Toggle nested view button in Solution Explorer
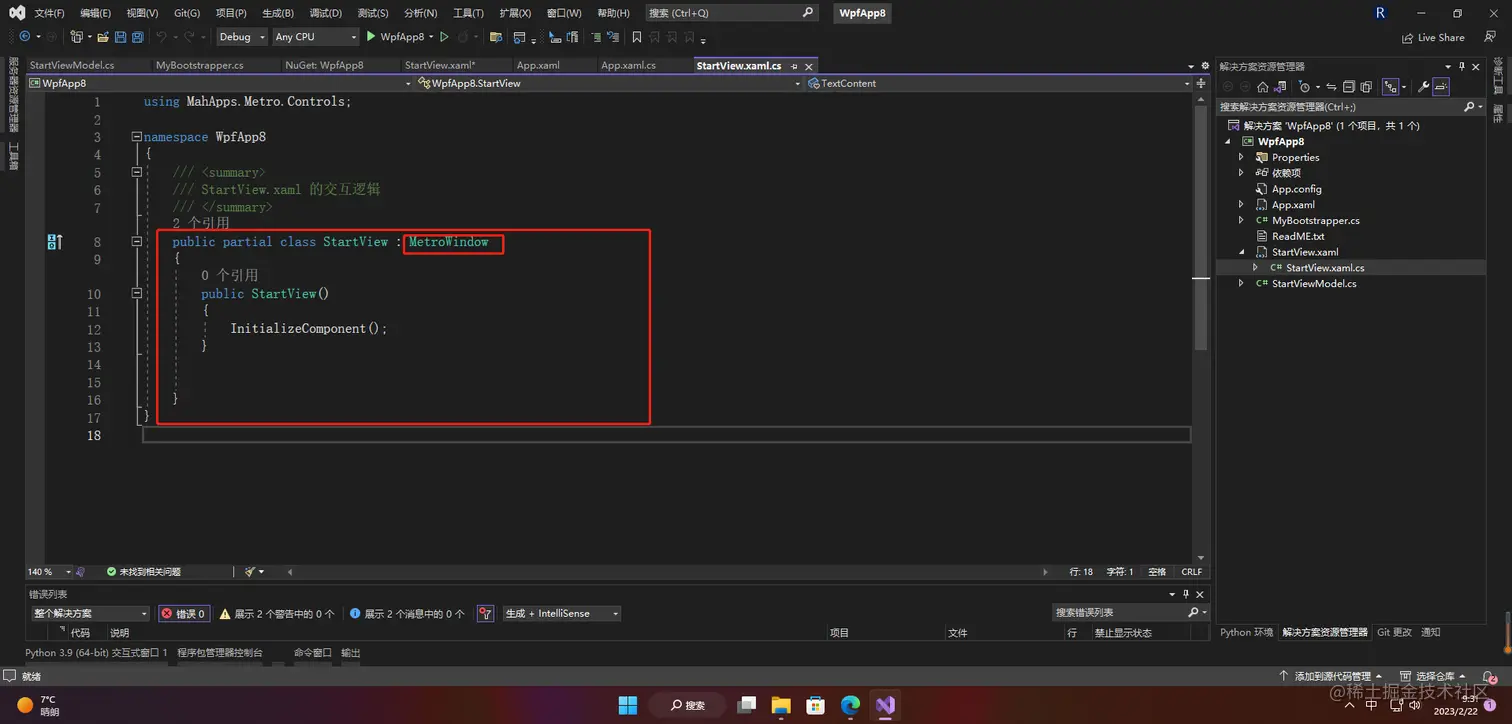This screenshot has width=1512, height=724. click(x=1390, y=87)
